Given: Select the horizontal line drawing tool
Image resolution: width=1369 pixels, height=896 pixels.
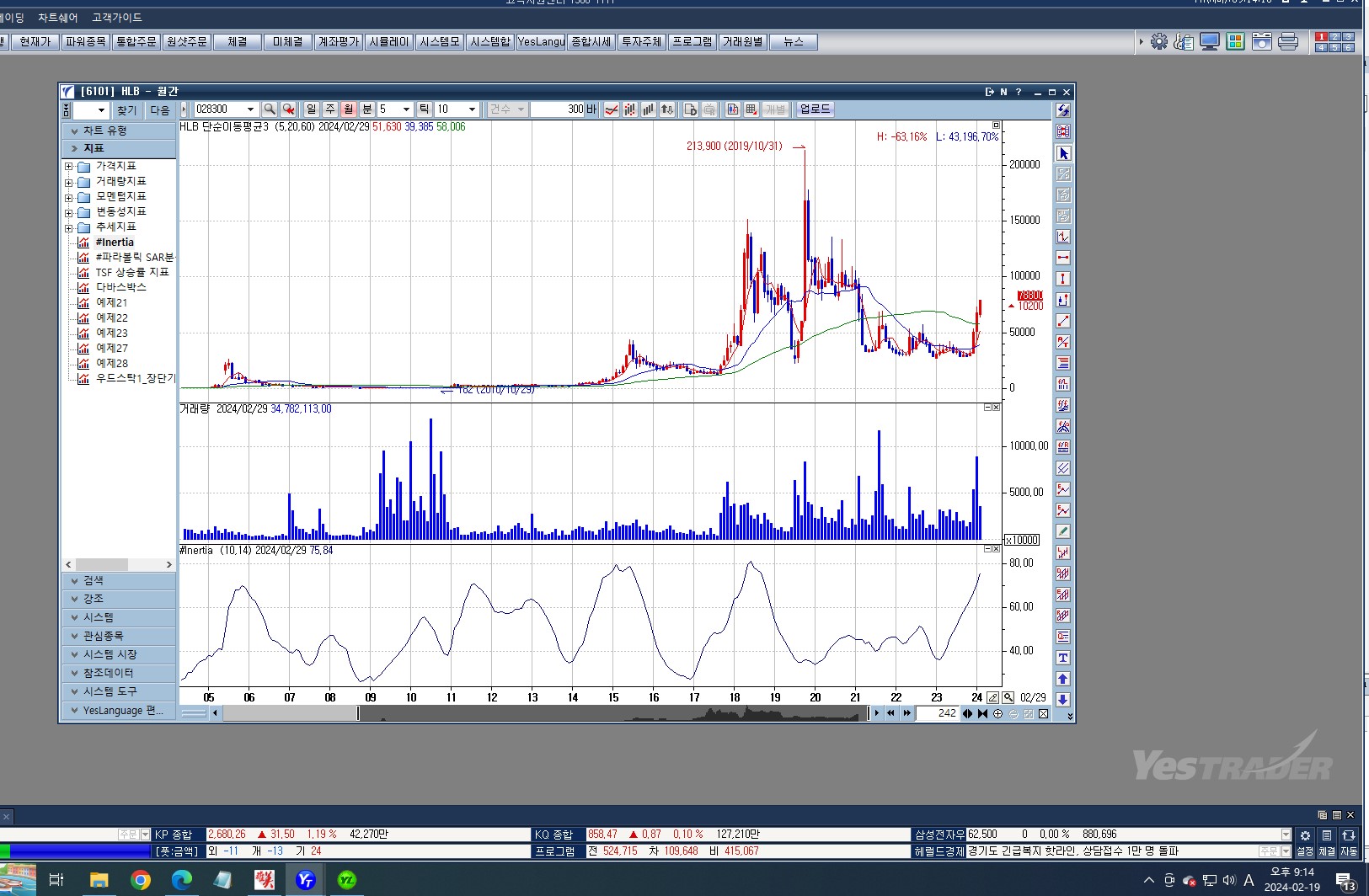Looking at the screenshot, I should point(1063,258).
